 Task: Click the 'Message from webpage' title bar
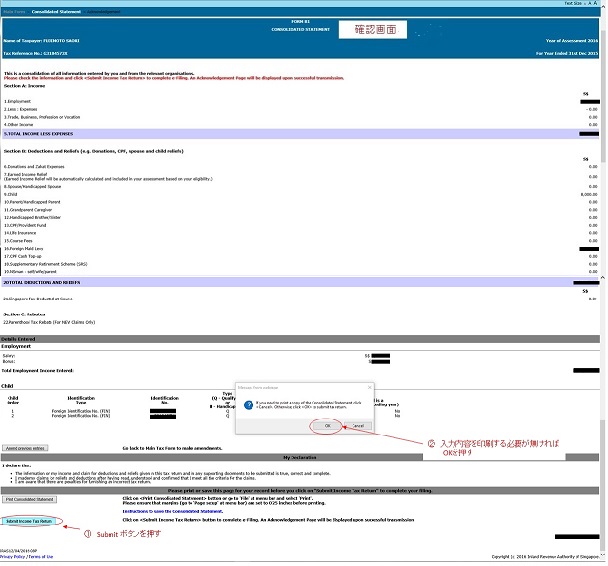(300, 384)
